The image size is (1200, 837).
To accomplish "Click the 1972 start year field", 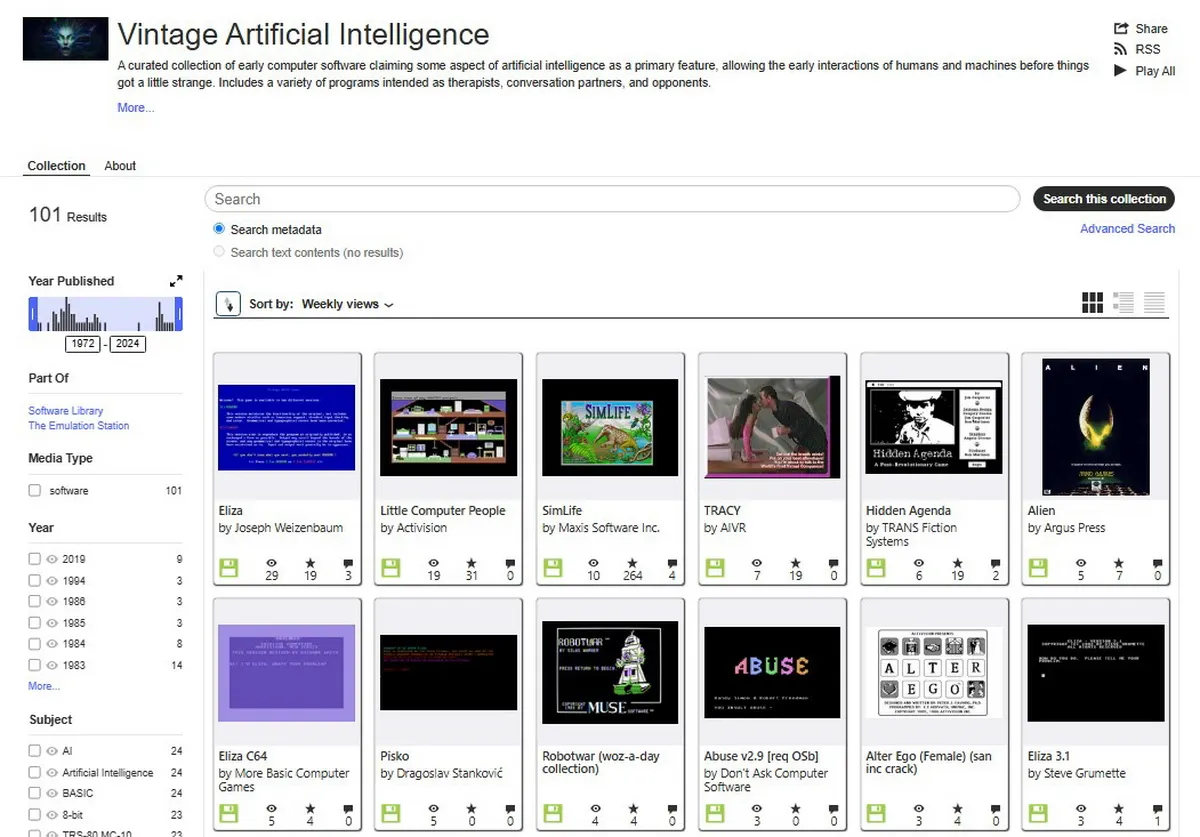I will (83, 344).
